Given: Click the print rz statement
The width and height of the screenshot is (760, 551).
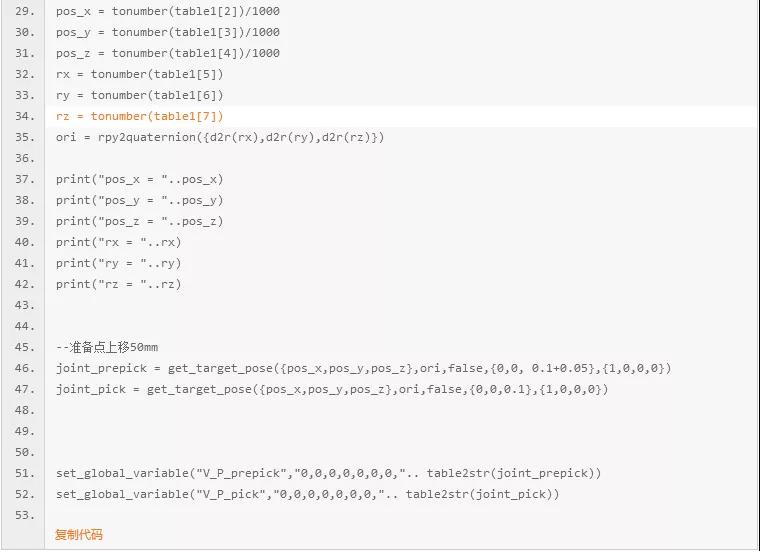Looking at the screenshot, I should pyautogui.click(x=119, y=284).
